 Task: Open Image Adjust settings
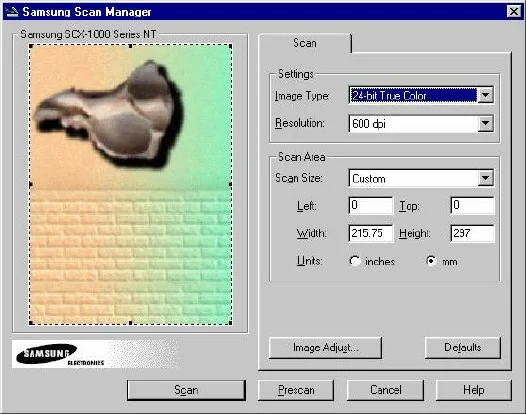tap(325, 348)
